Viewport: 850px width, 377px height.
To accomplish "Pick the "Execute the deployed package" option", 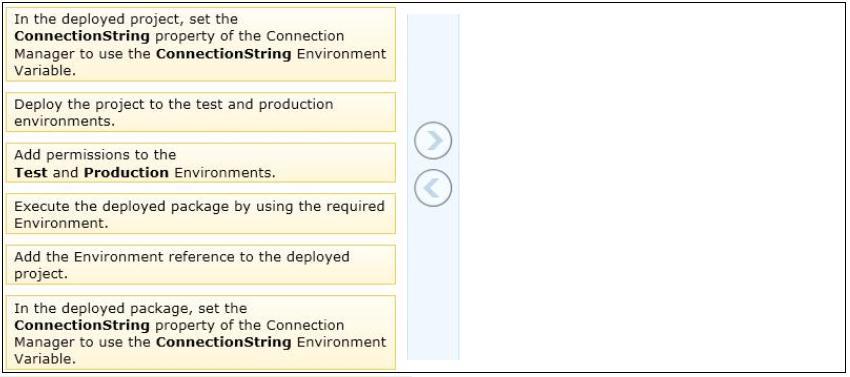I will 201,214.
